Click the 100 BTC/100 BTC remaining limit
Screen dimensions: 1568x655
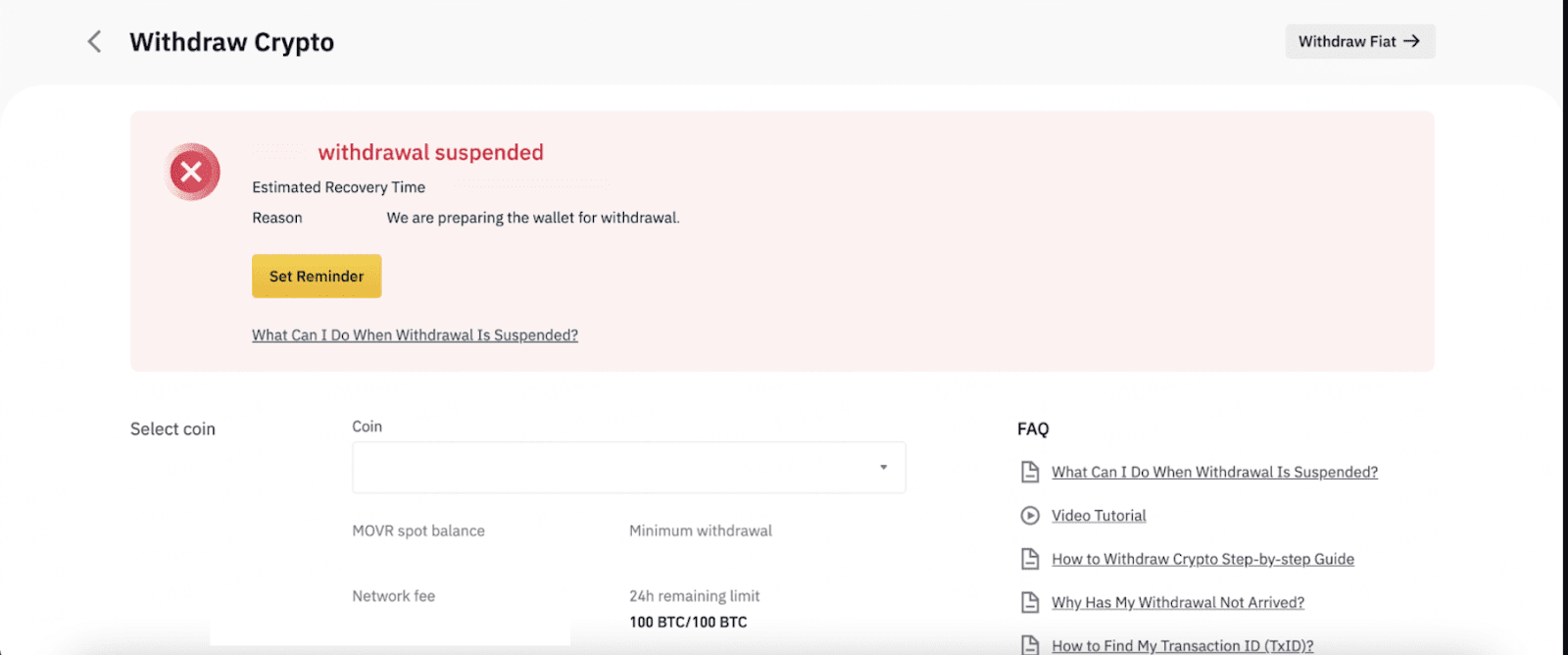point(688,622)
